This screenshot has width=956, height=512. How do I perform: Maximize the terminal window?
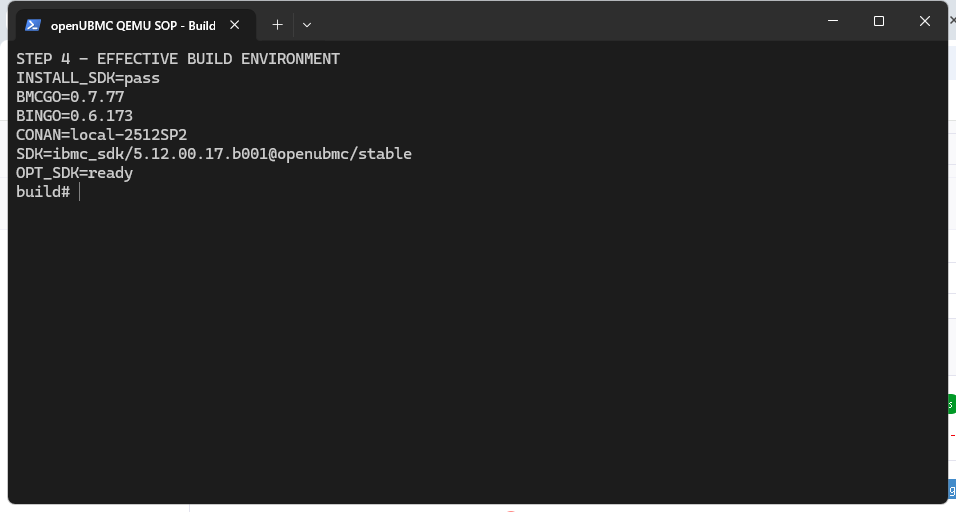(x=879, y=21)
